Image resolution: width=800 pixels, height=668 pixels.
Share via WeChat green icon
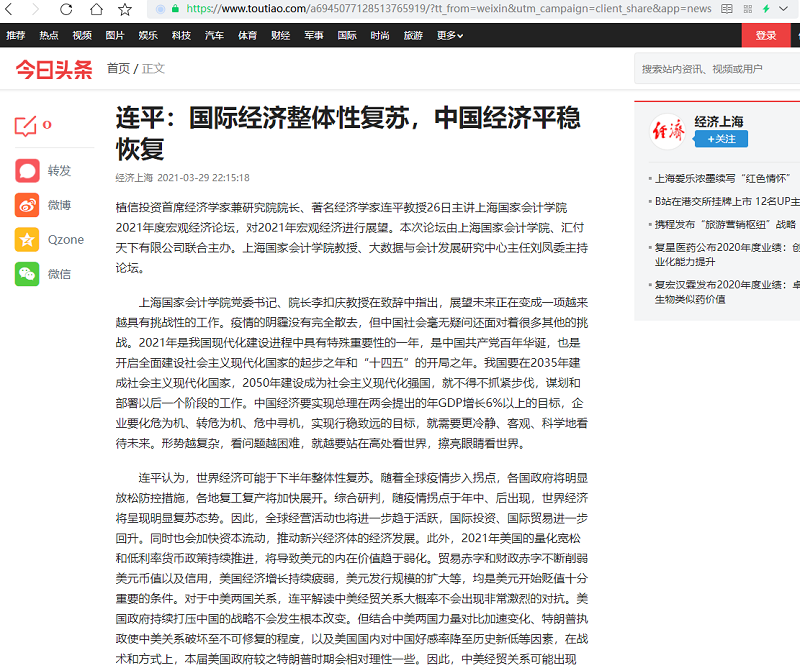tap(27, 273)
